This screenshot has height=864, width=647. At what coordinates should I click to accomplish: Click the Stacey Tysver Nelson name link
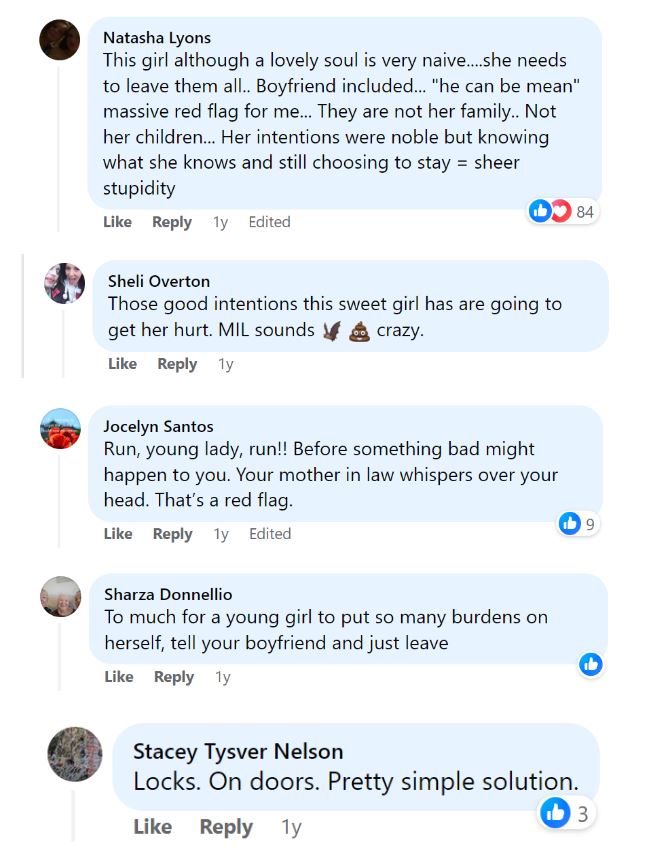tap(238, 751)
